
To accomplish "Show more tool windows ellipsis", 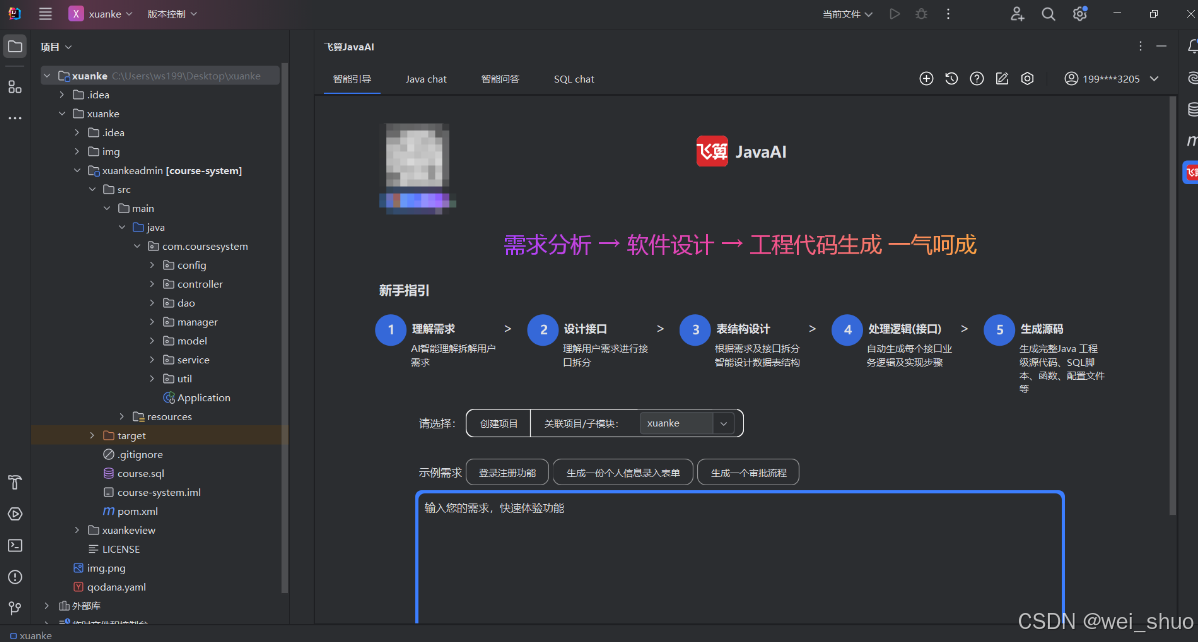I will click(x=15, y=118).
